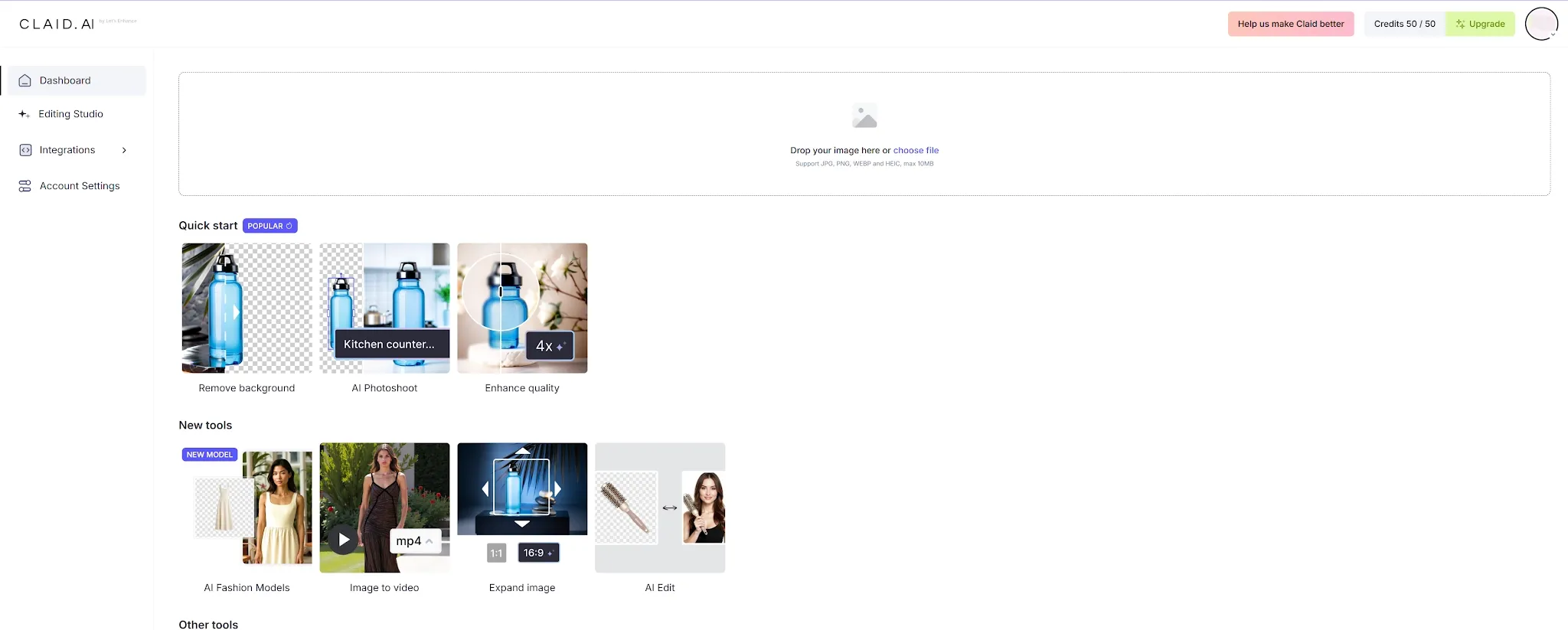This screenshot has height=630, width=1568.
Task: Click the NEW MODEL badge on Fashion Models
Action: click(x=209, y=455)
